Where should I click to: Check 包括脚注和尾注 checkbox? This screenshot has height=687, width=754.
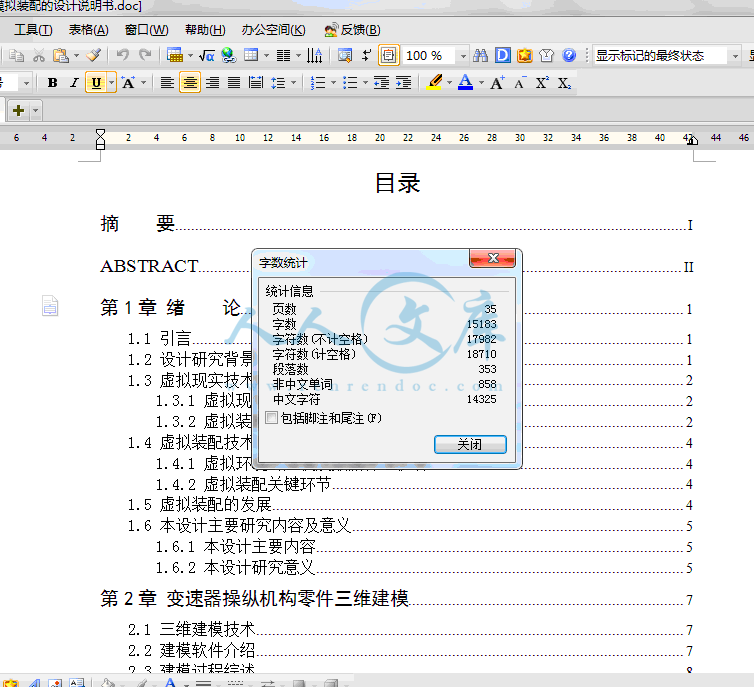(272, 417)
